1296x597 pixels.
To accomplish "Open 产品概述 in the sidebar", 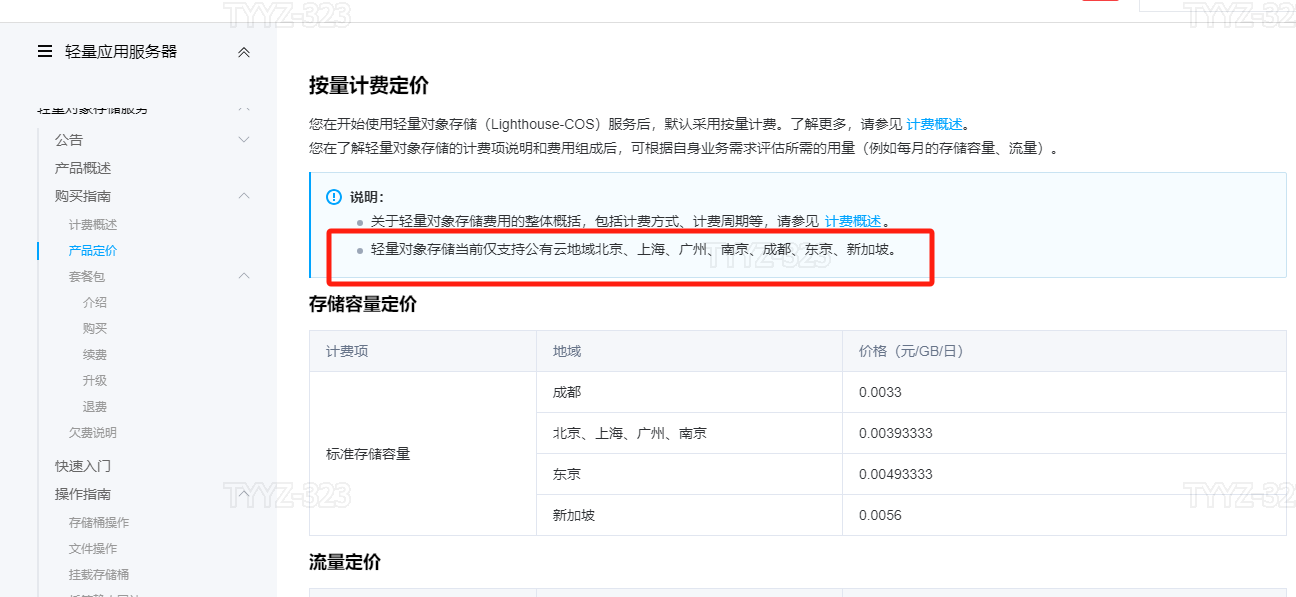I will pos(83,168).
